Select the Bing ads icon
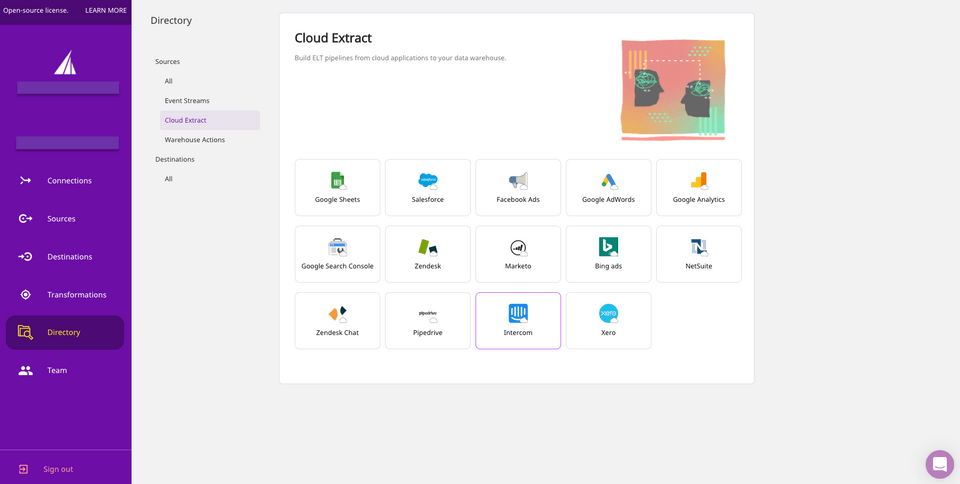 tap(608, 247)
